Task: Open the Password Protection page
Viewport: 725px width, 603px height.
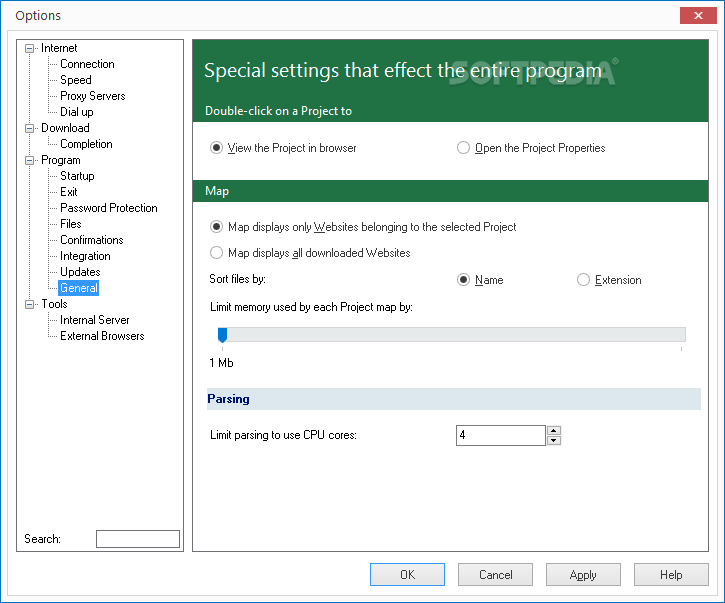Action: 109,208
